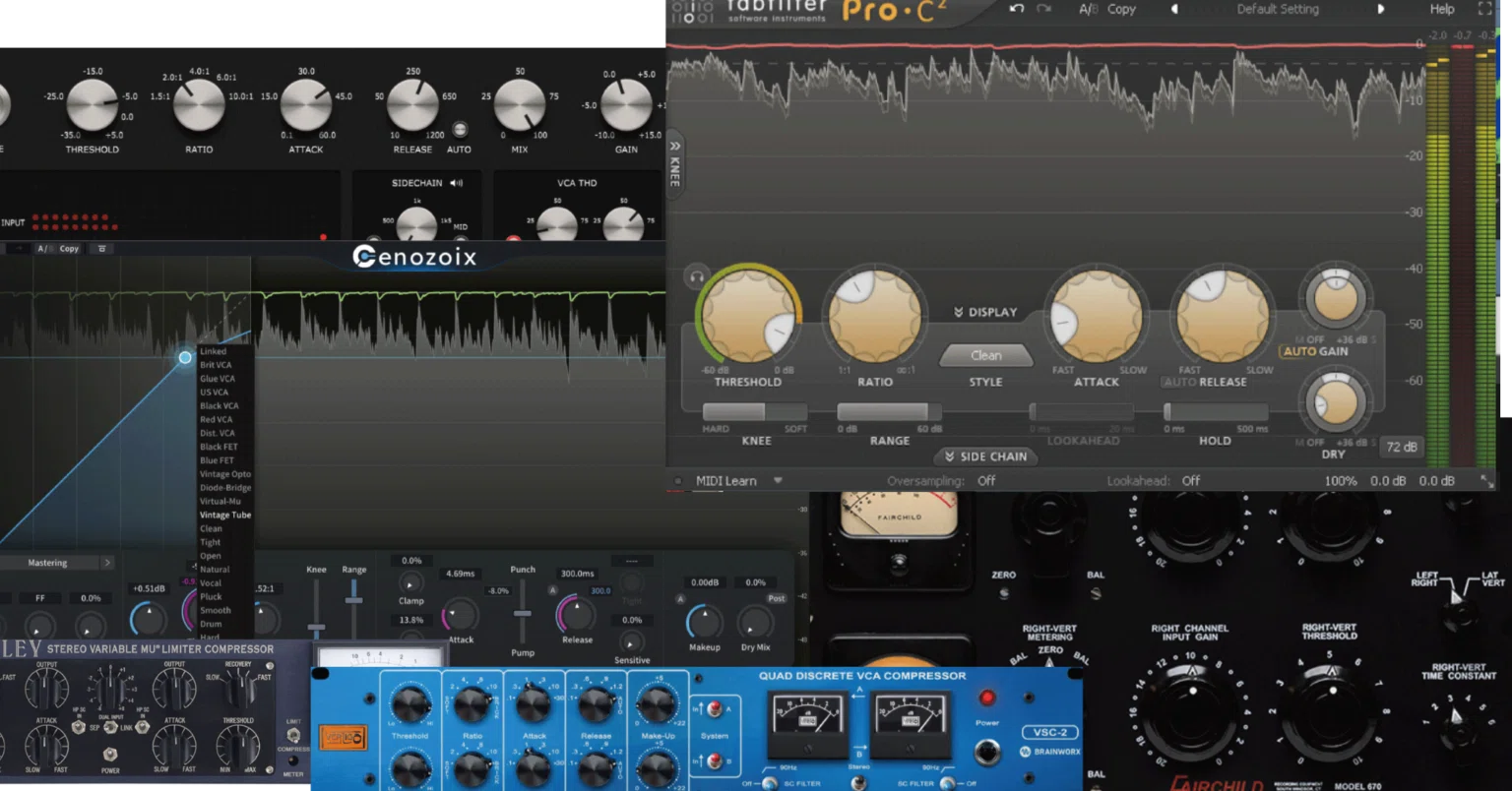1512x791 pixels.
Task: Click the Pro-C2 RELEASE knob
Action: click(x=1222, y=315)
